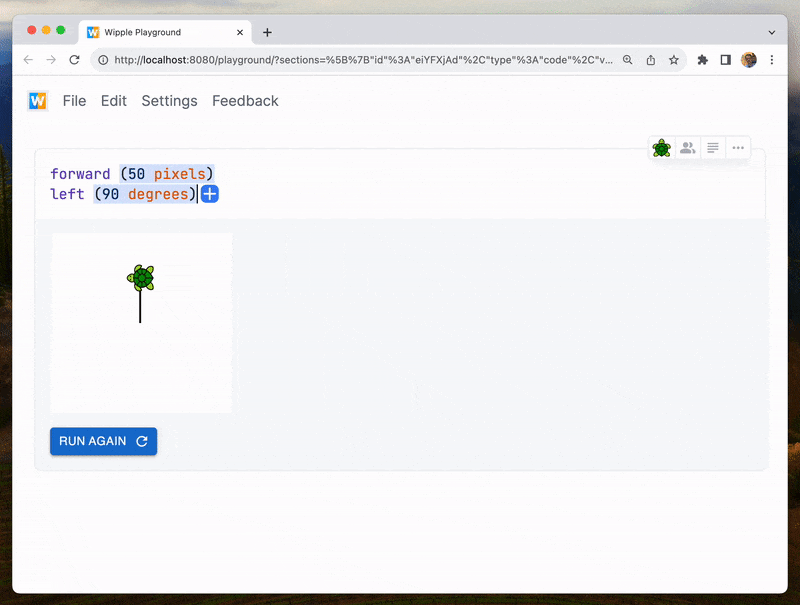Toggle the browser side panel
The height and width of the screenshot is (605, 800).
click(726, 60)
